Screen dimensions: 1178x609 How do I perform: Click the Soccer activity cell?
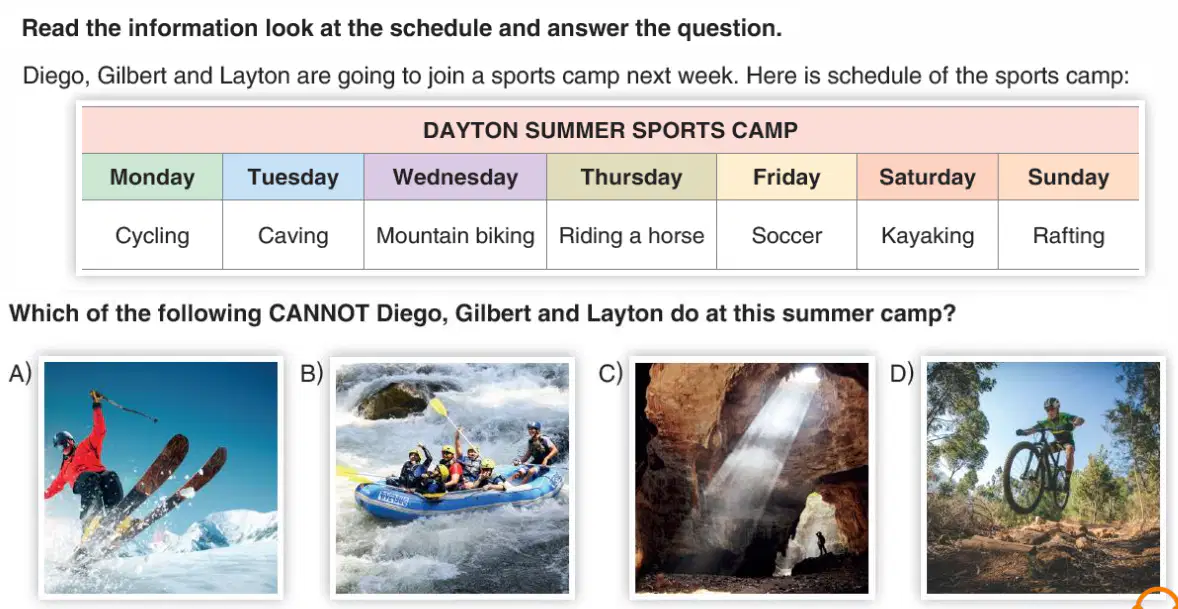tap(787, 235)
